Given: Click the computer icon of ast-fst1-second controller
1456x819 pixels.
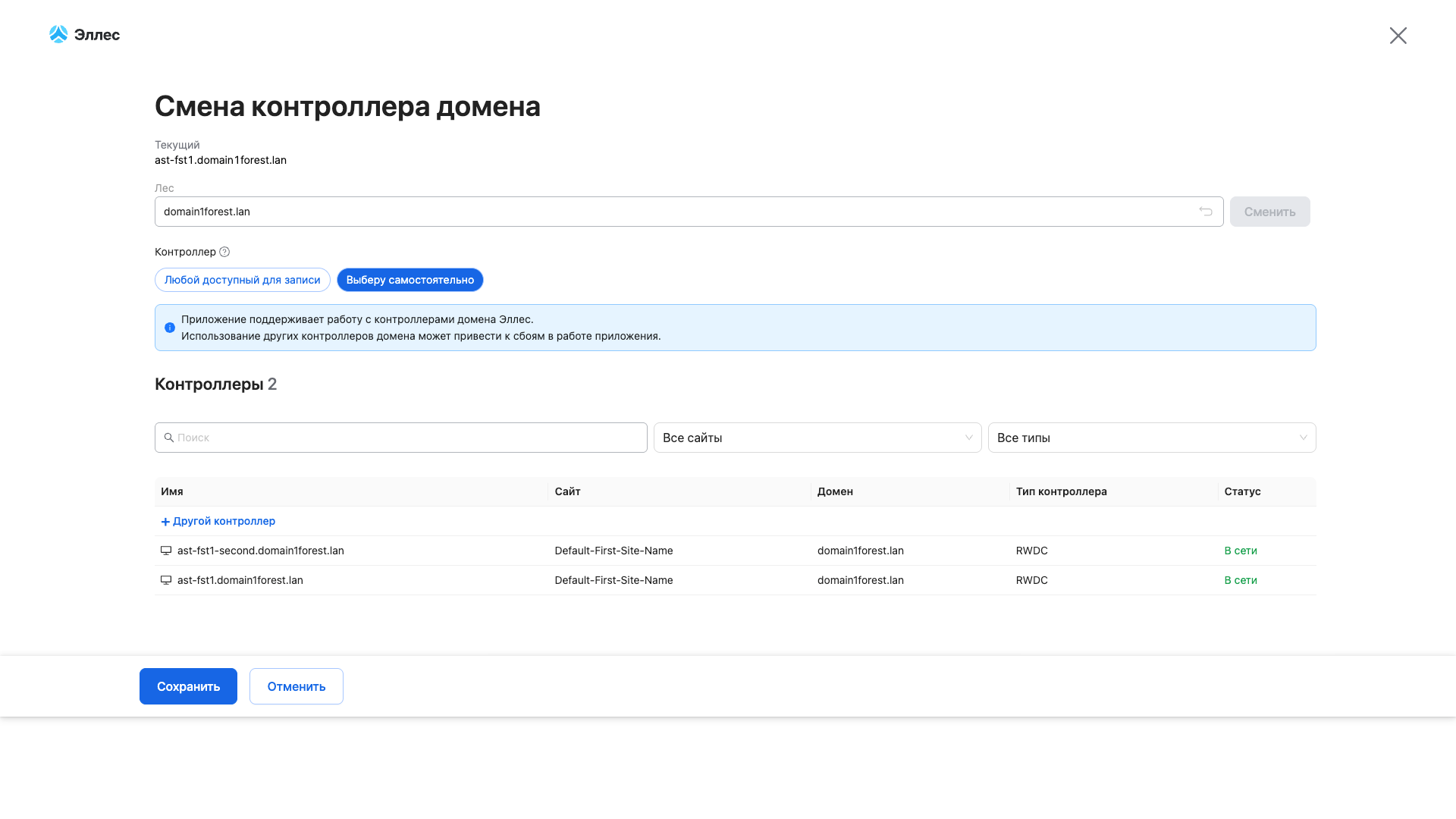Looking at the screenshot, I should tap(166, 551).
